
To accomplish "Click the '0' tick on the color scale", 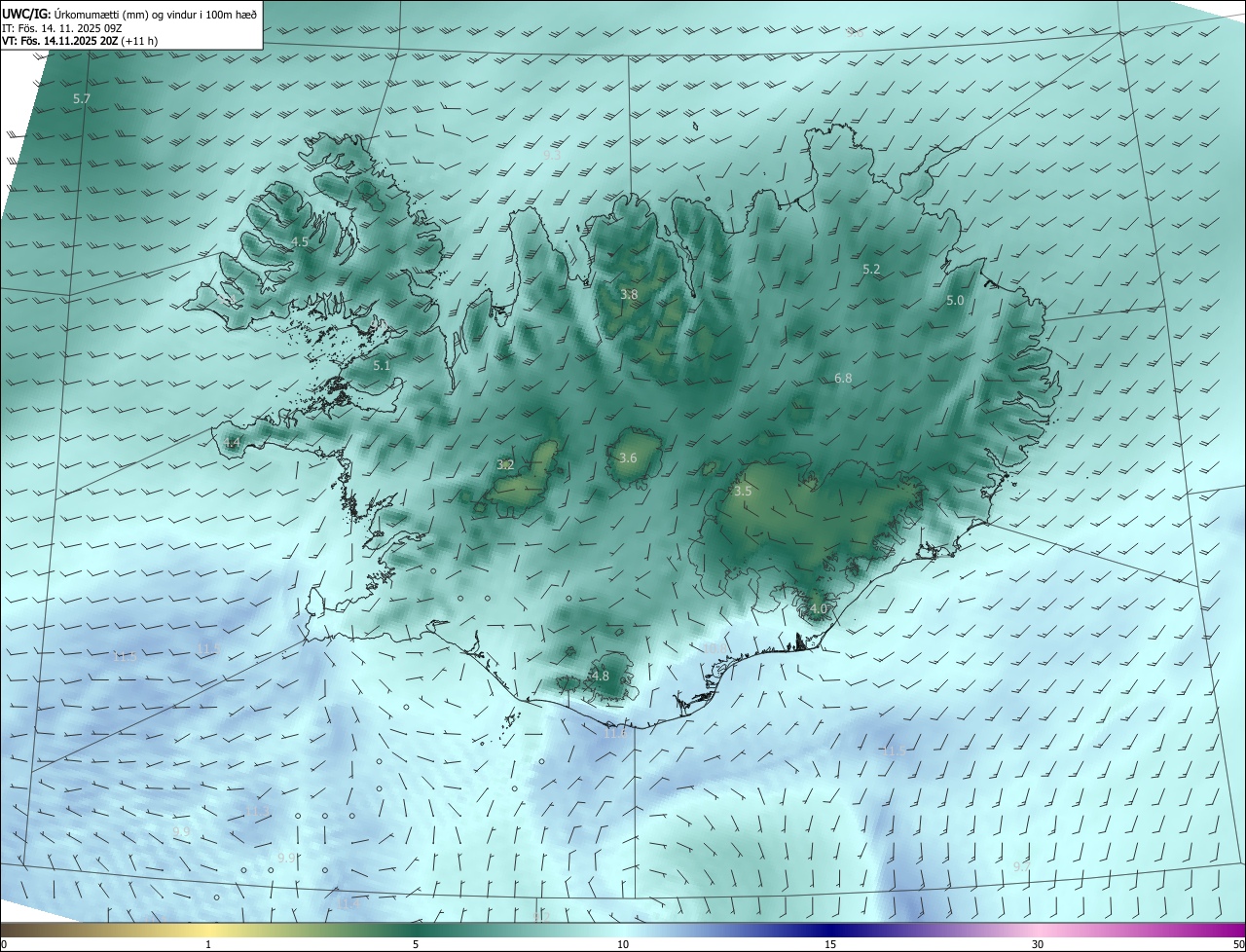I will (4, 945).
